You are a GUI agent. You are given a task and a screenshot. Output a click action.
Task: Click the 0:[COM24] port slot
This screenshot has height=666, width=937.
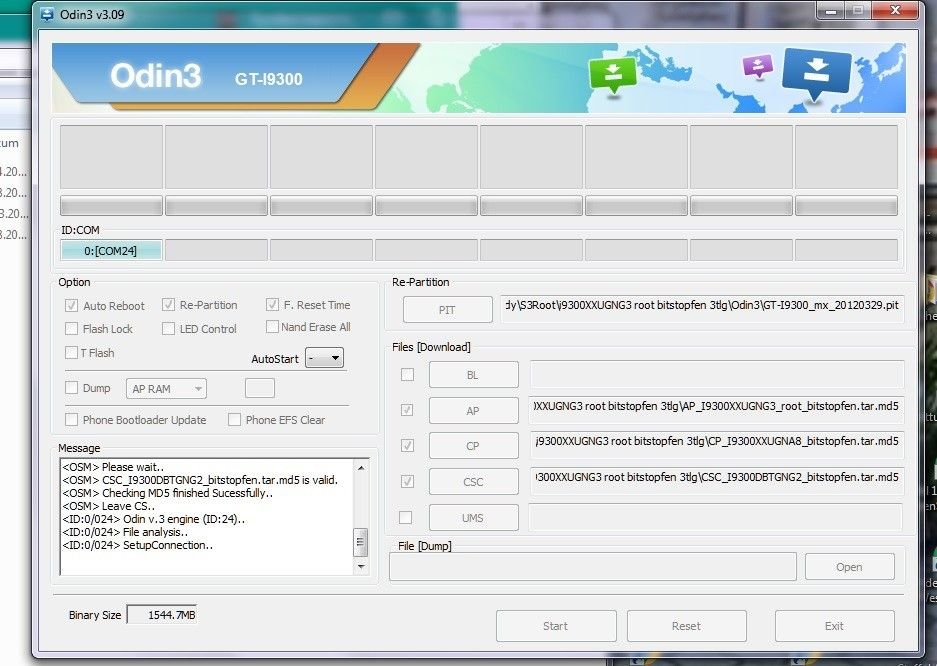point(111,250)
